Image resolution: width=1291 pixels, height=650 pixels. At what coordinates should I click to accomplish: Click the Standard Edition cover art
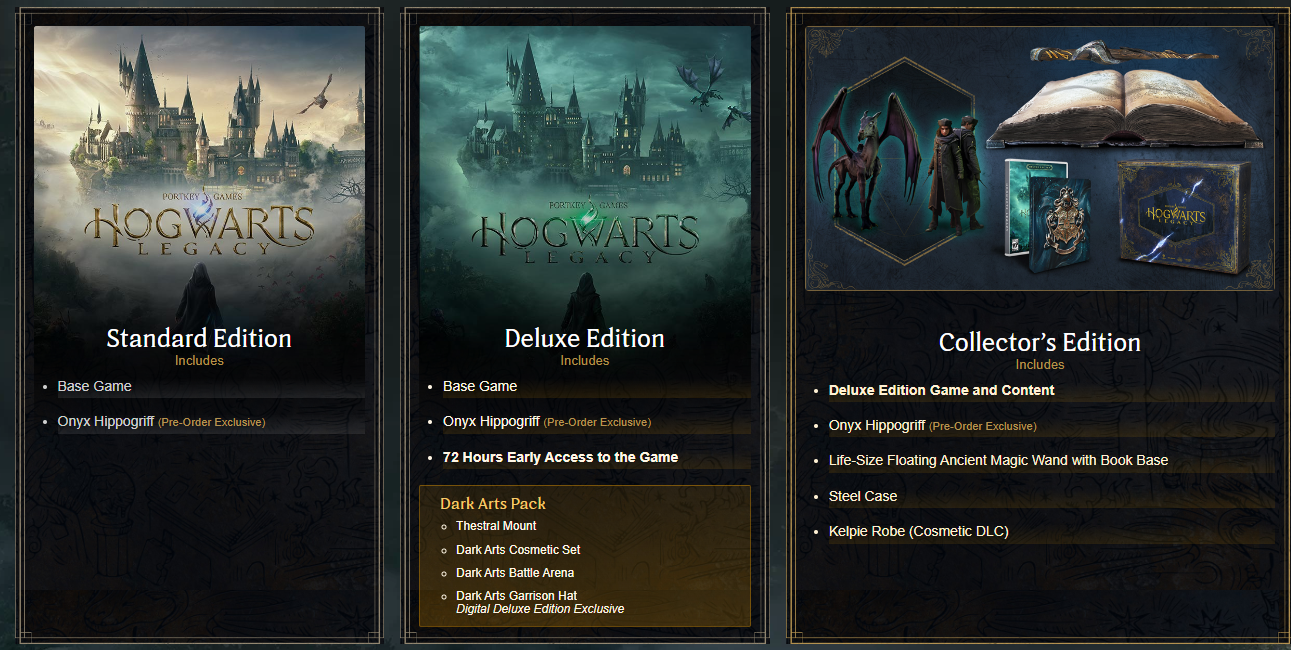pyautogui.click(x=199, y=175)
